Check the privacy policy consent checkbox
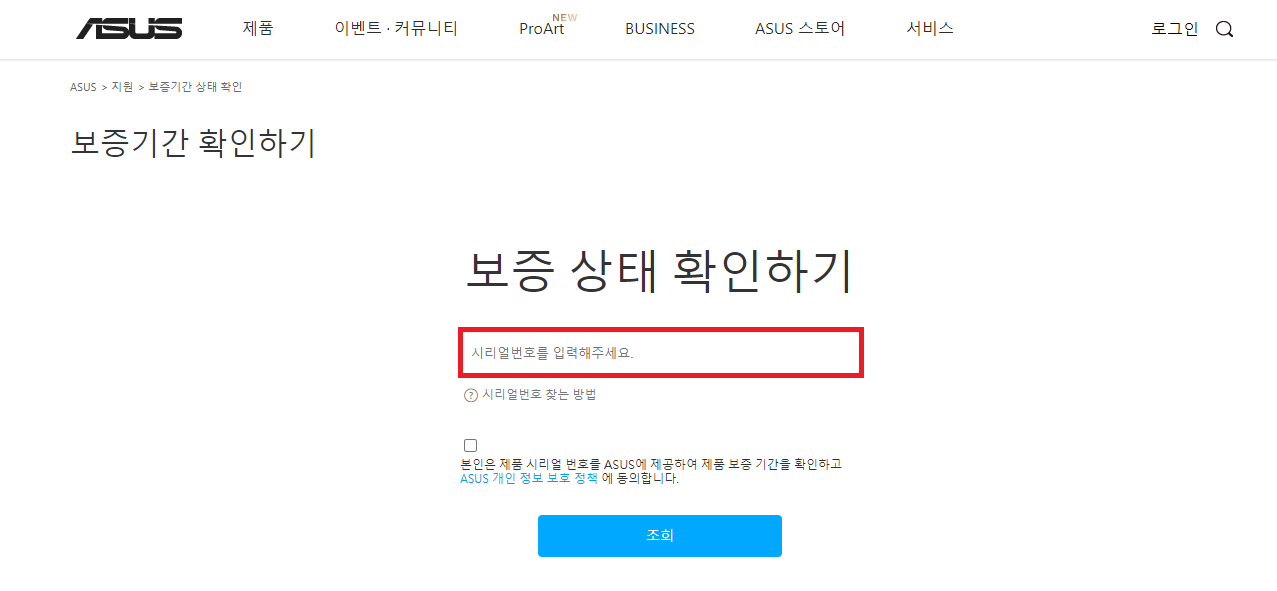The image size is (1277, 591). point(470,445)
